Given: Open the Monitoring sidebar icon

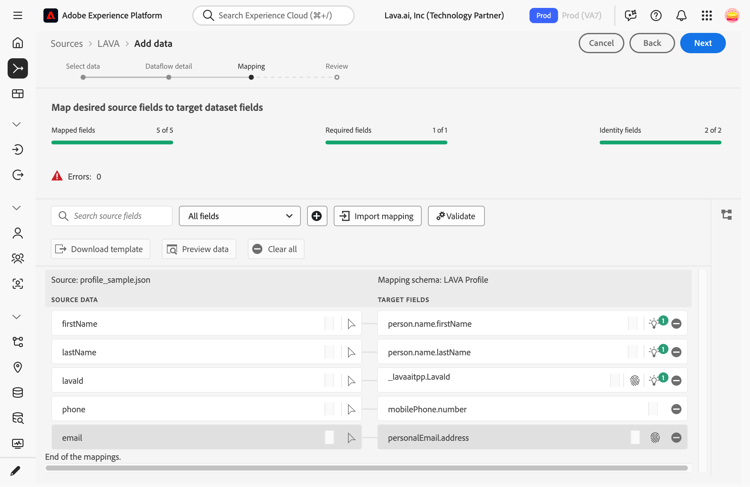Looking at the screenshot, I should tap(18, 443).
